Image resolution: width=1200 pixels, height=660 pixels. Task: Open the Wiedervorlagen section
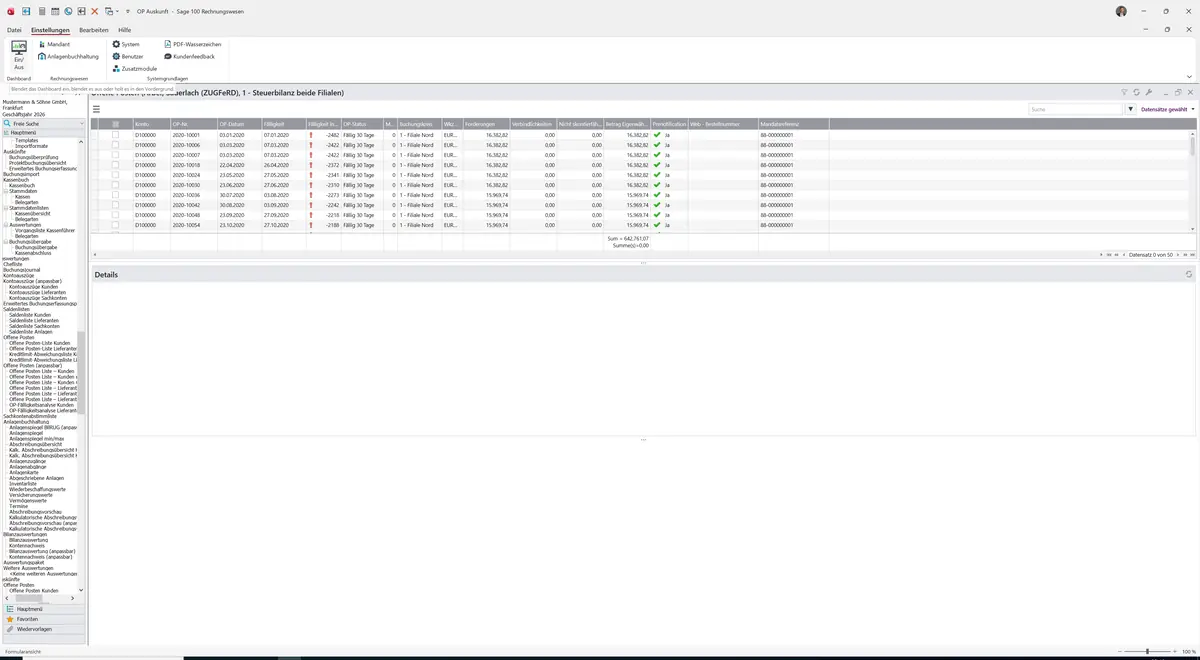click(x=43, y=629)
